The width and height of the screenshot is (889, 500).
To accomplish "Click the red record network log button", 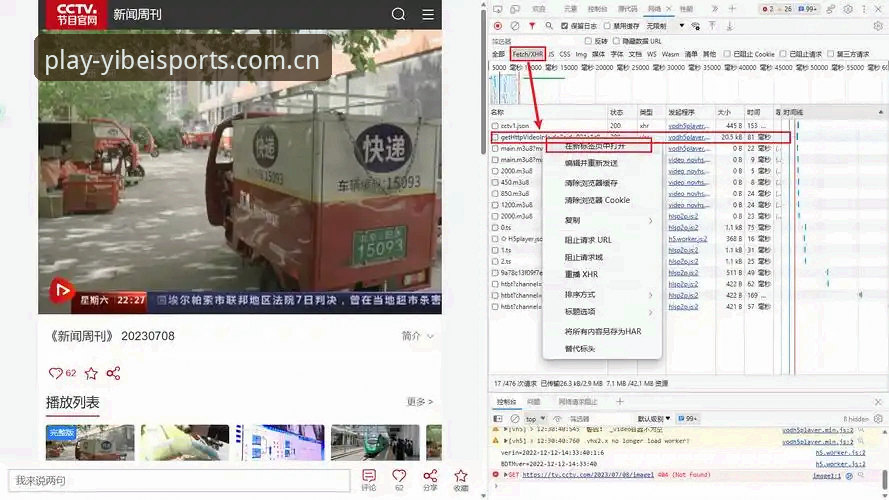I will [x=498, y=26].
